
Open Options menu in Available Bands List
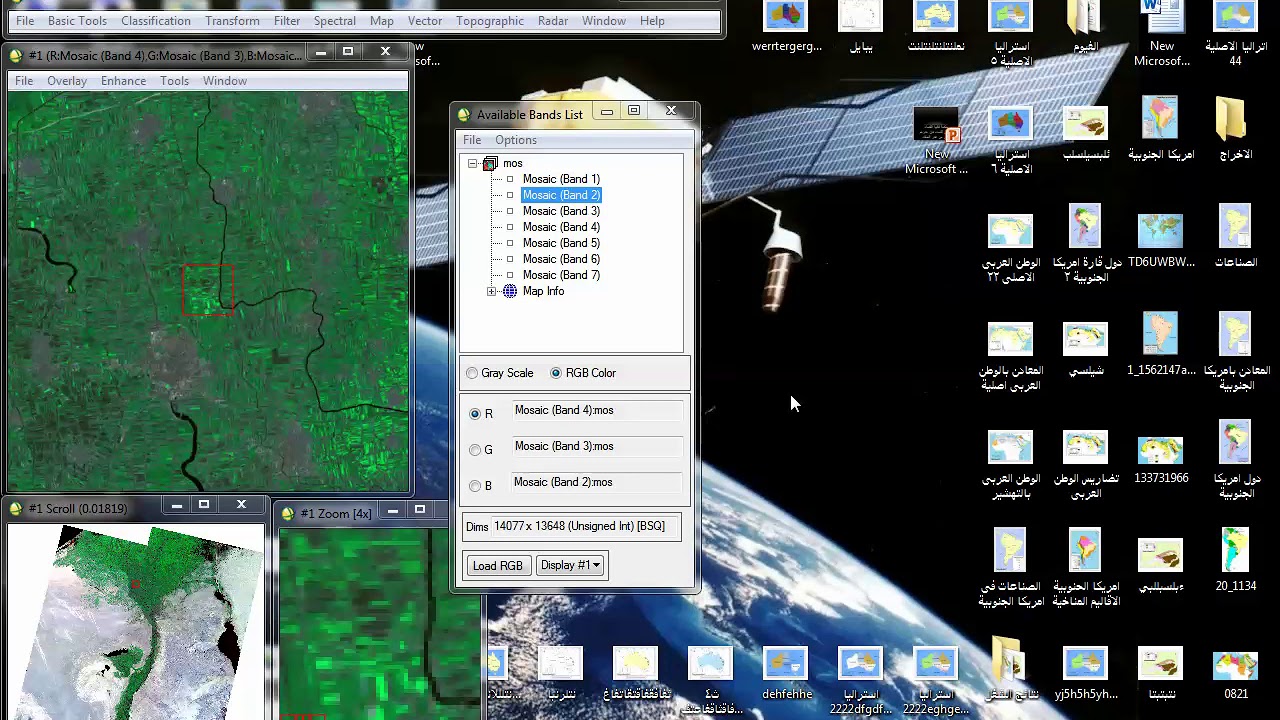516,140
